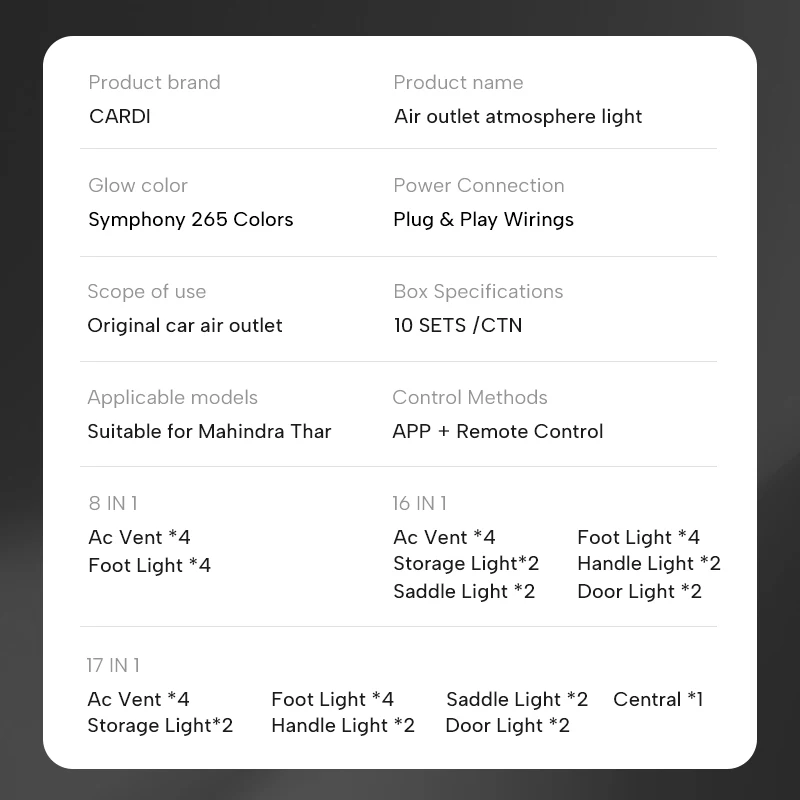The height and width of the screenshot is (800, 800).
Task: Select the '8 IN 1' heading
Action: [113, 503]
